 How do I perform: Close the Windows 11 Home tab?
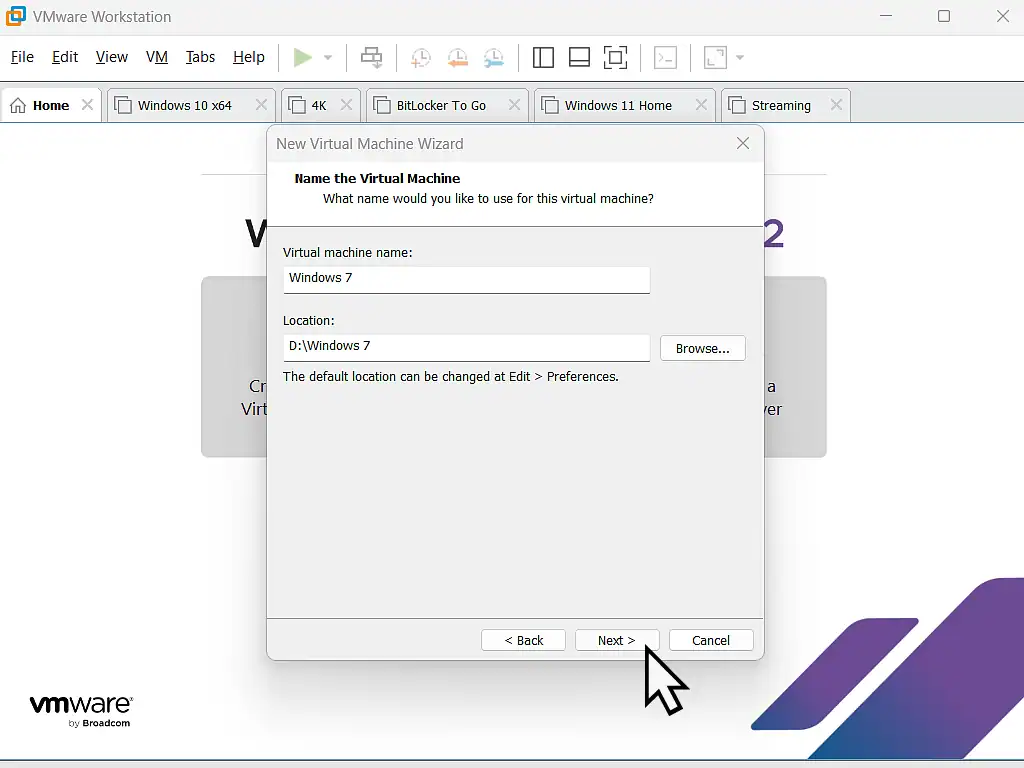[x=701, y=104]
